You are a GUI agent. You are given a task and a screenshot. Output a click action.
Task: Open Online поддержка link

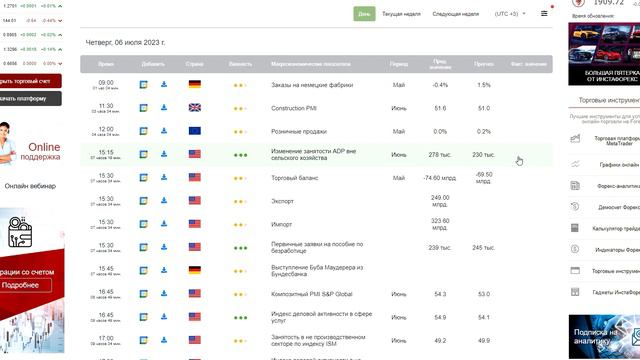40,151
